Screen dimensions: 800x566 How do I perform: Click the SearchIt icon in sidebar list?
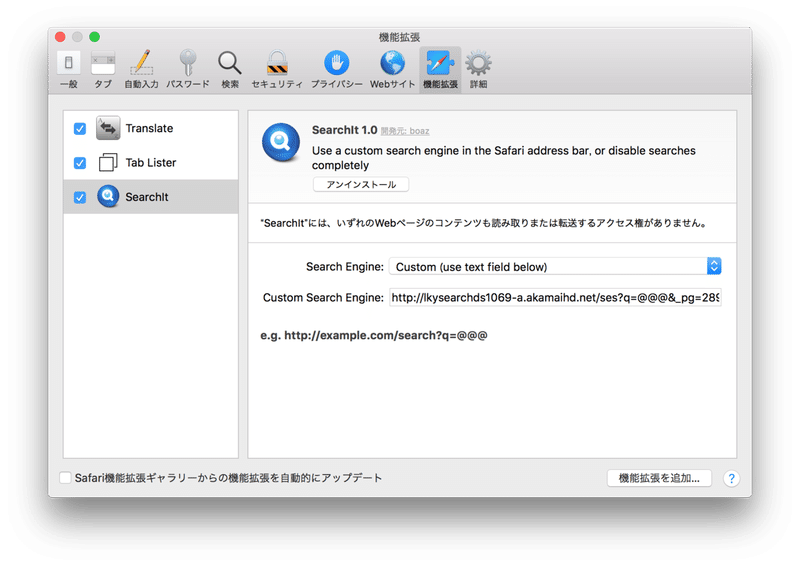[108, 196]
